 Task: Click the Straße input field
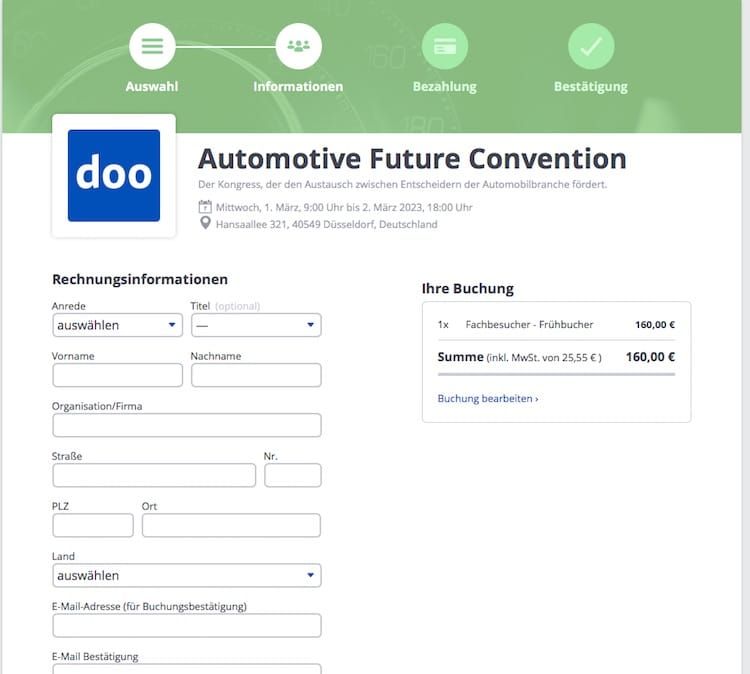154,475
